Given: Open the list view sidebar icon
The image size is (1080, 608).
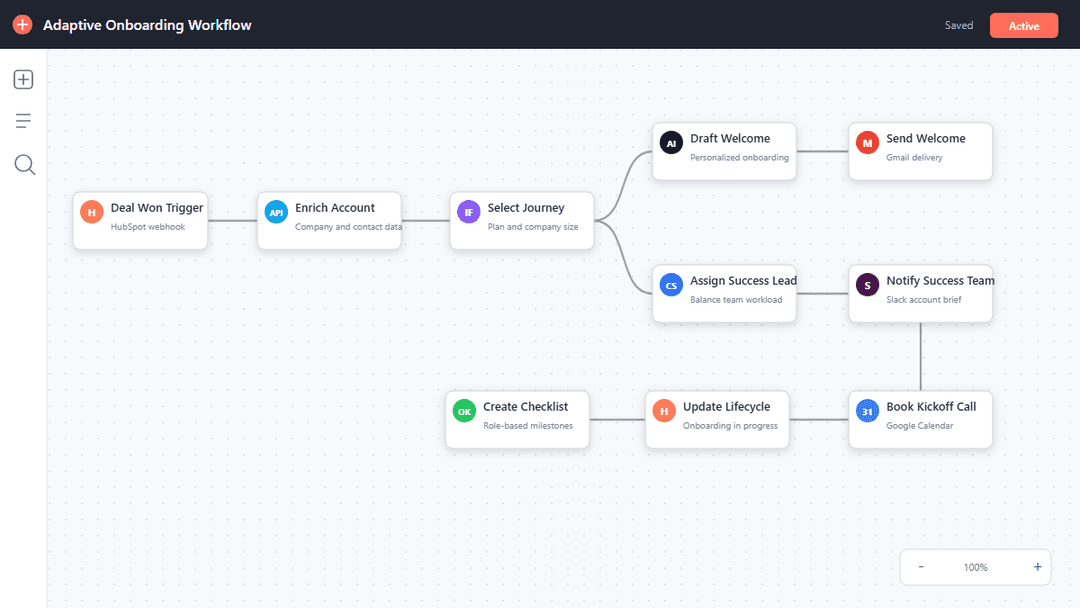Looking at the screenshot, I should coord(23,121).
